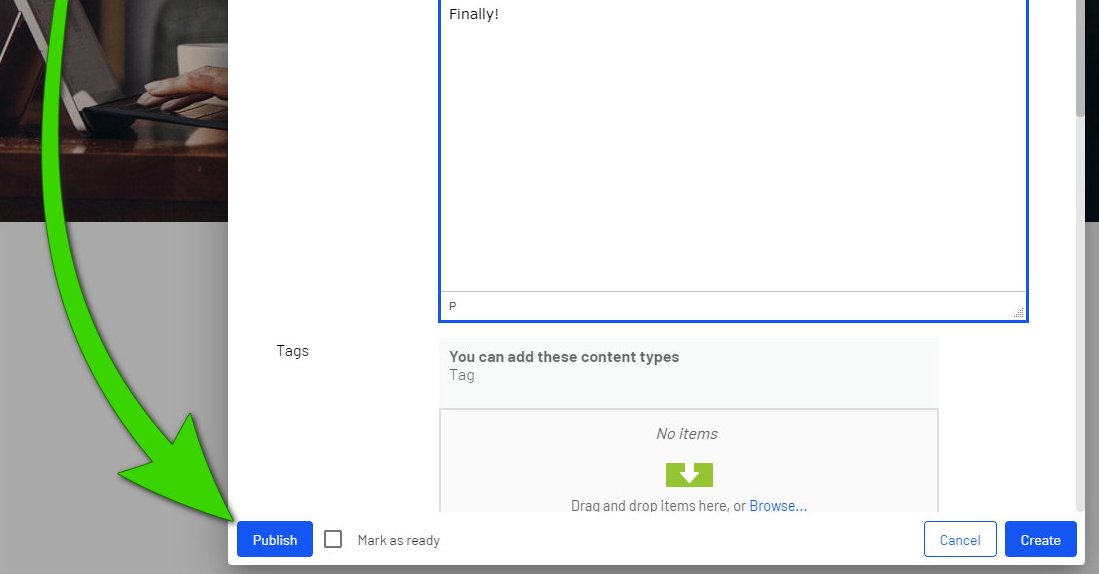Screen dimensions: 1099x574
Task: Place cursor after the word Finally!
Action: pyautogui.click(x=499, y=14)
